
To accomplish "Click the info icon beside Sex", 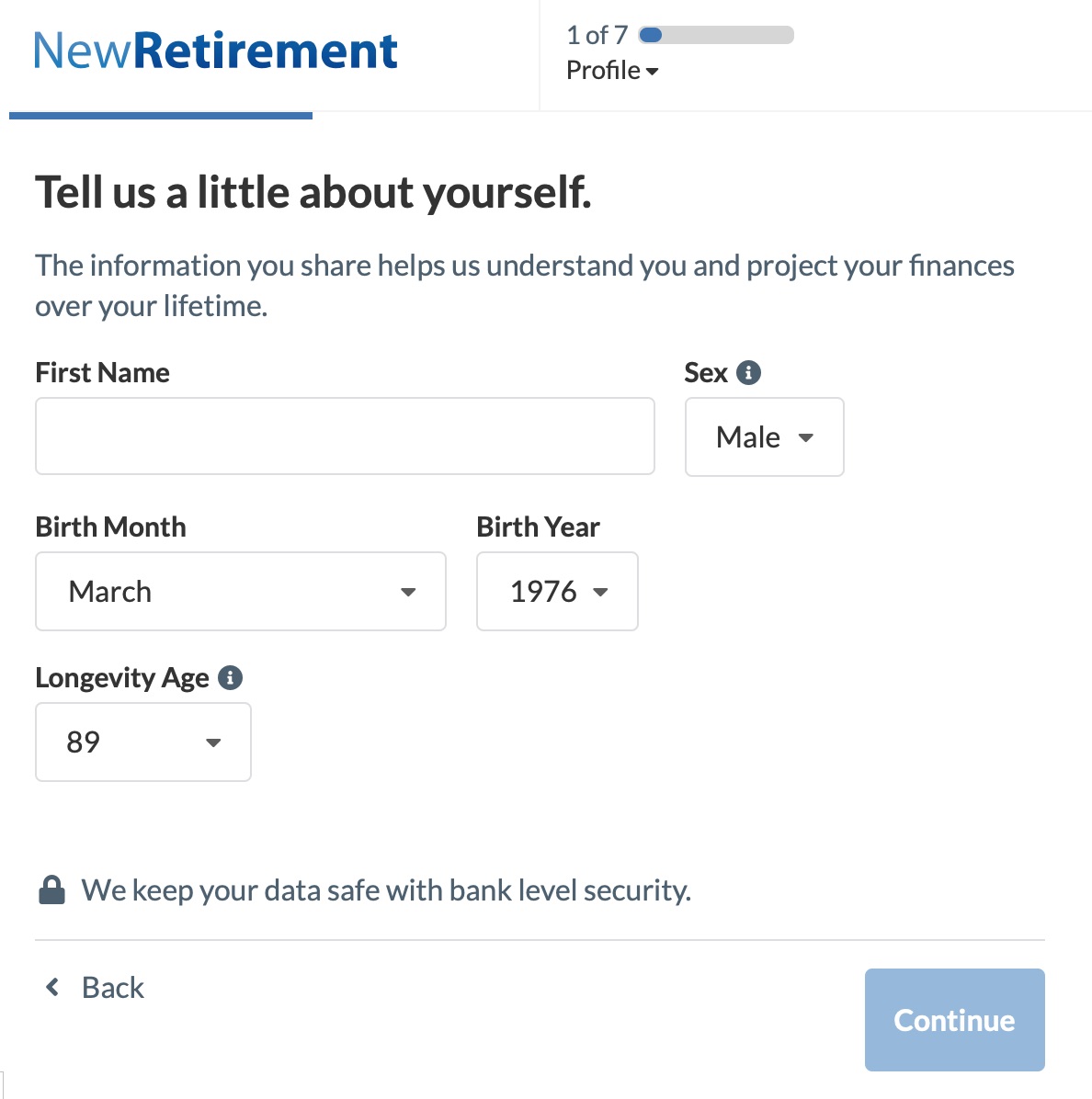I will point(749,373).
